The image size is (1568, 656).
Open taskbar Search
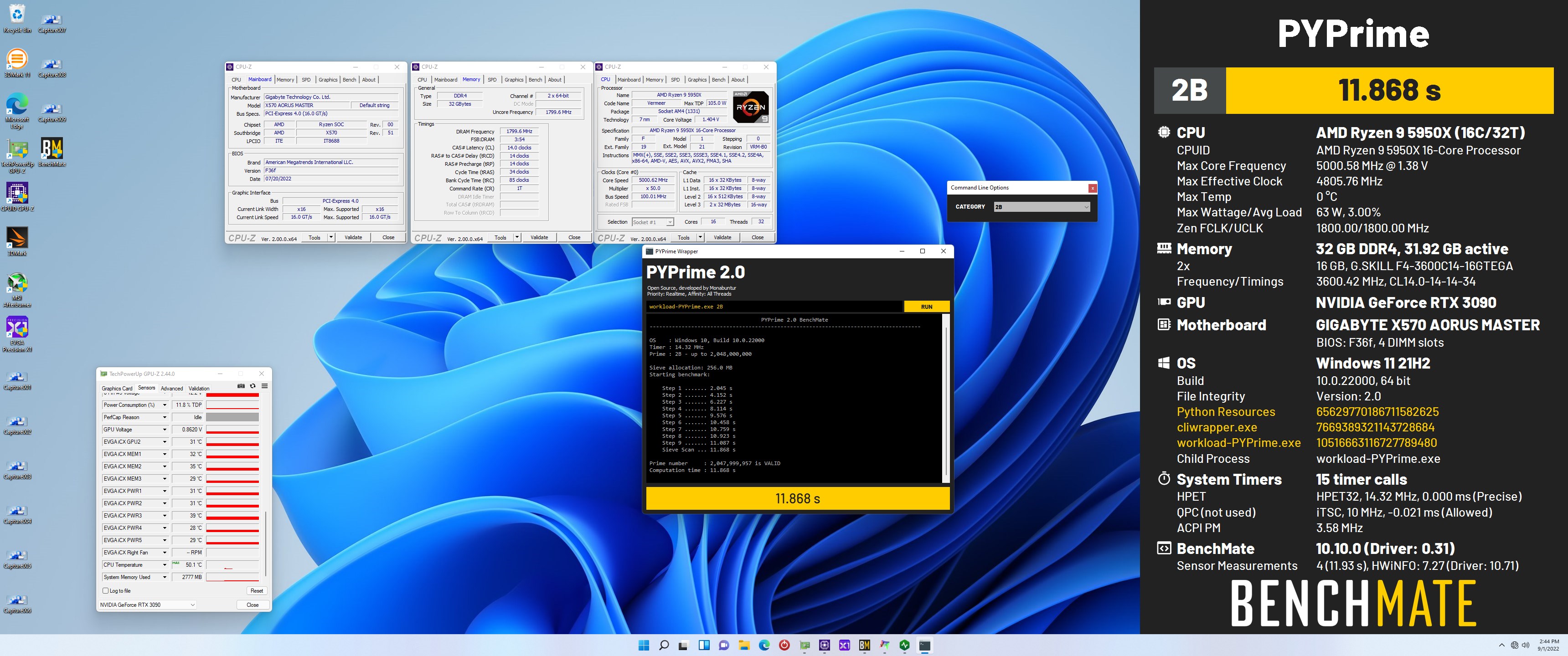point(664,645)
